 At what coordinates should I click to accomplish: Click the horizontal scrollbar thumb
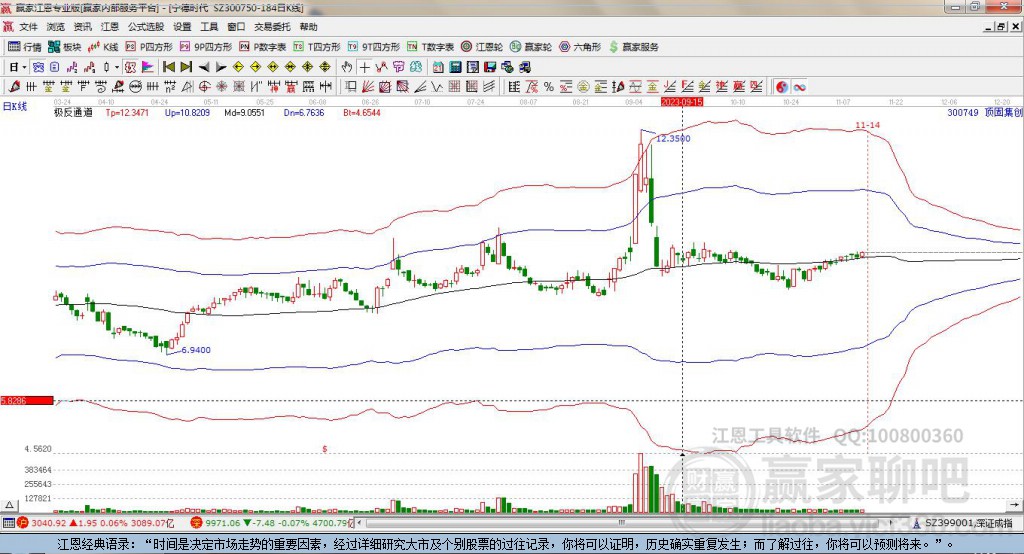622,523
